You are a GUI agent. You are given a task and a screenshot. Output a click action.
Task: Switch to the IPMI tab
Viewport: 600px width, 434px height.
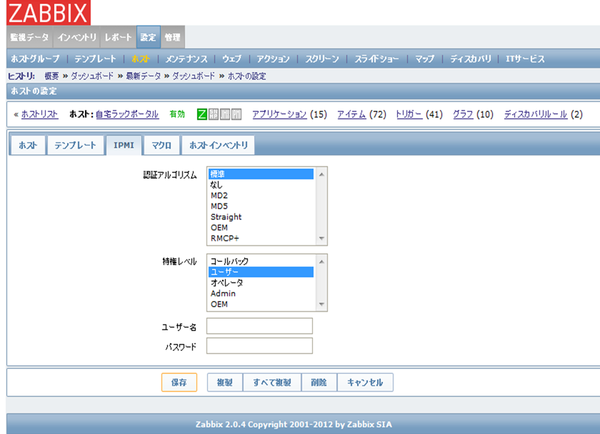pyautogui.click(x=124, y=145)
